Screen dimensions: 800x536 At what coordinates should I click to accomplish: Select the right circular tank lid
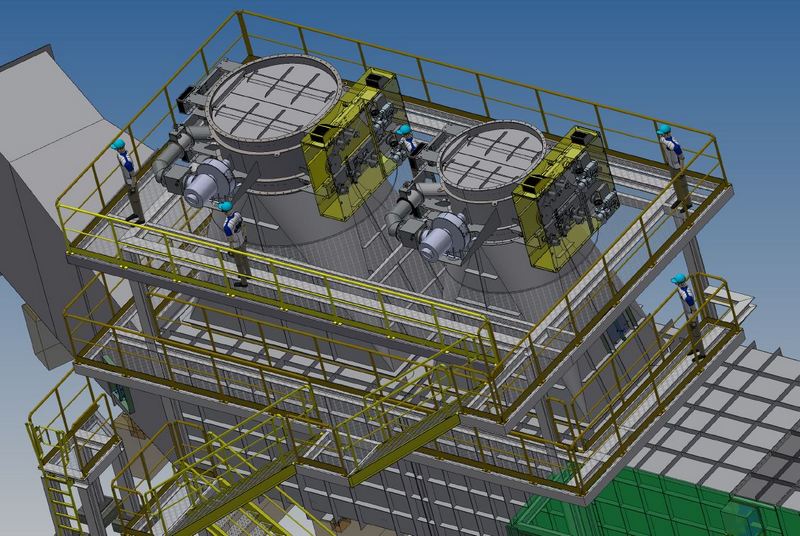point(487,157)
